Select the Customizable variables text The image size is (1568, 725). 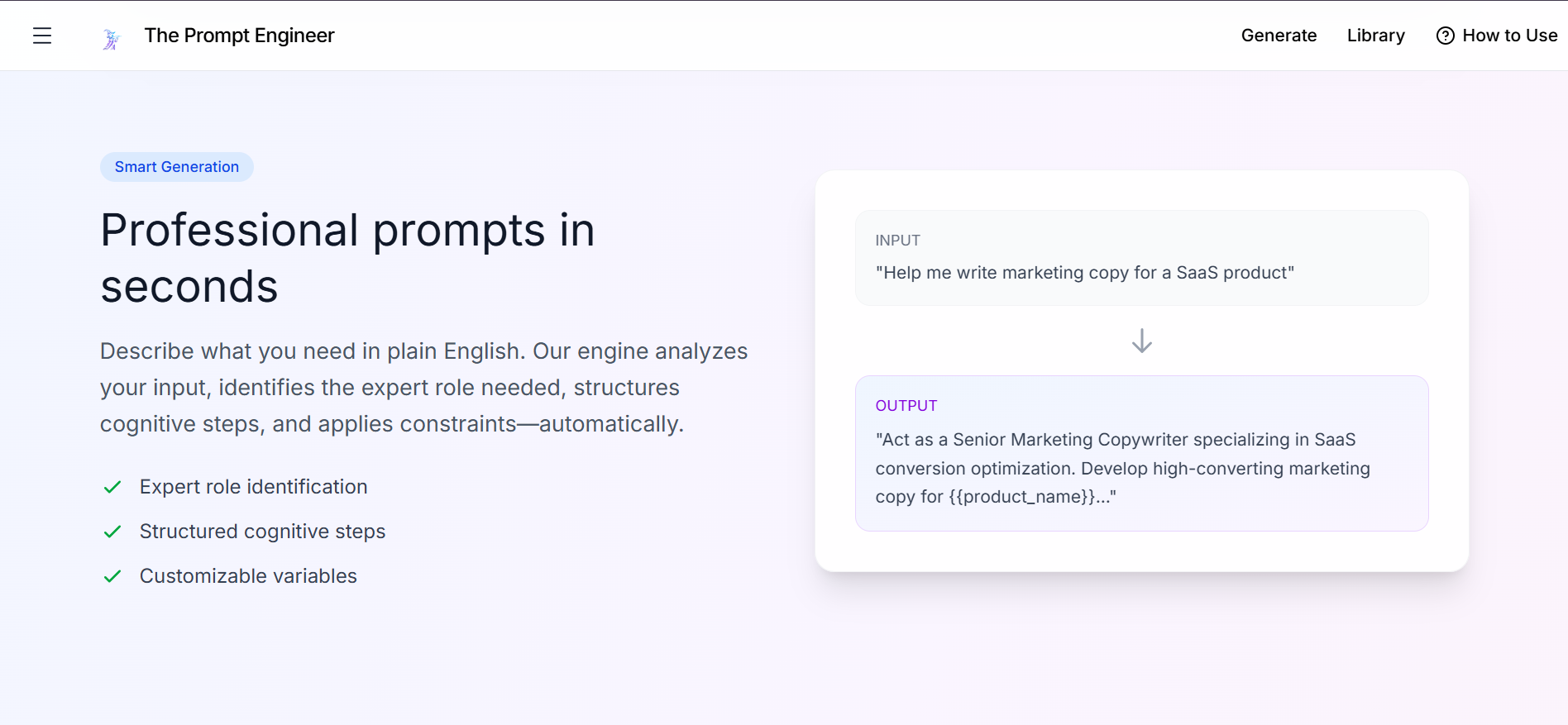click(x=248, y=576)
